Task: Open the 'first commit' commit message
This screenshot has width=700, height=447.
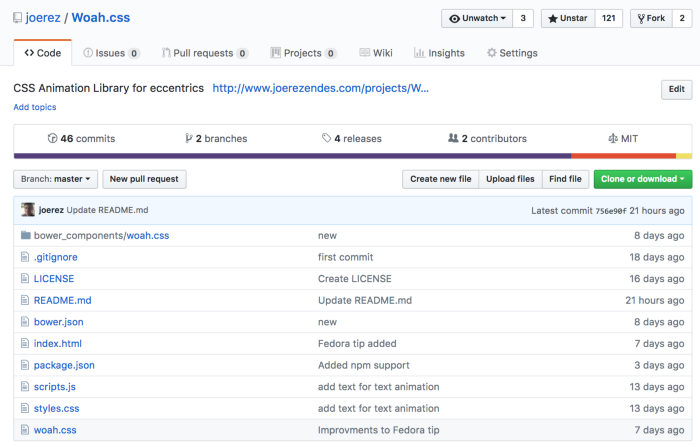Action: 346,257
